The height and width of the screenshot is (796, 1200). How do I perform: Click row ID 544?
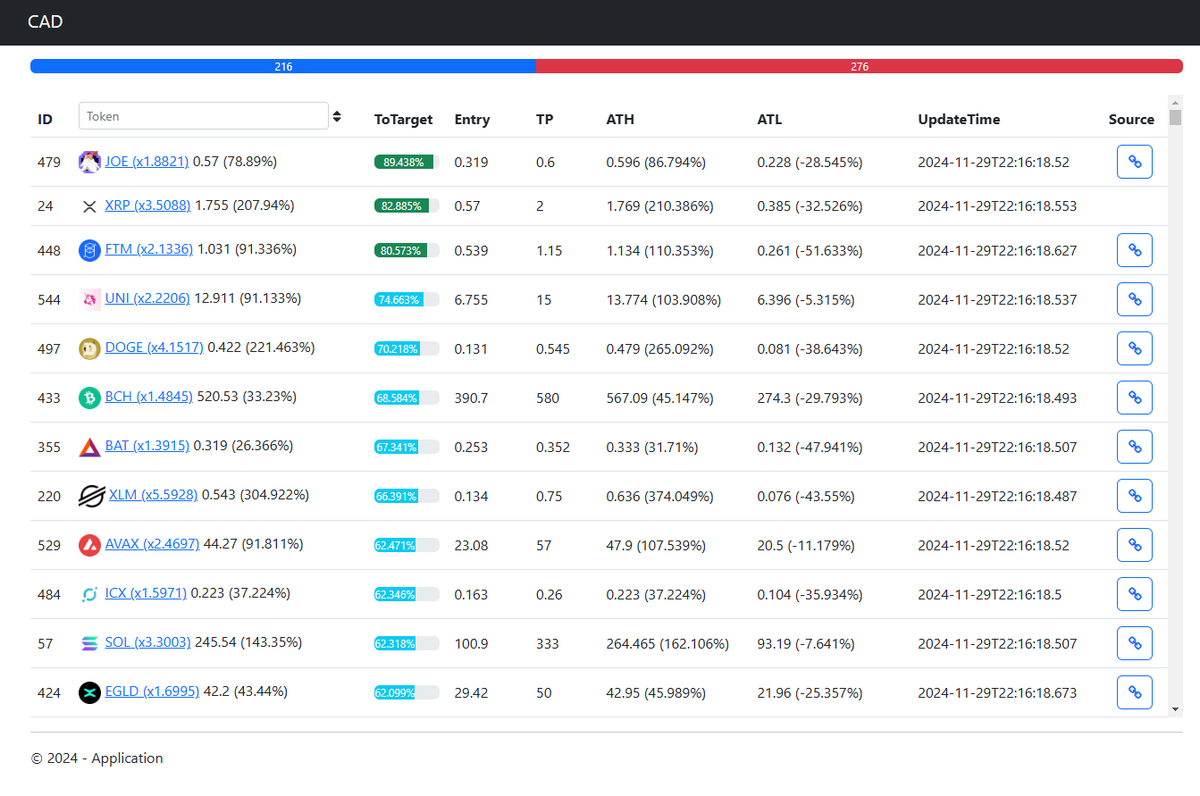point(50,299)
